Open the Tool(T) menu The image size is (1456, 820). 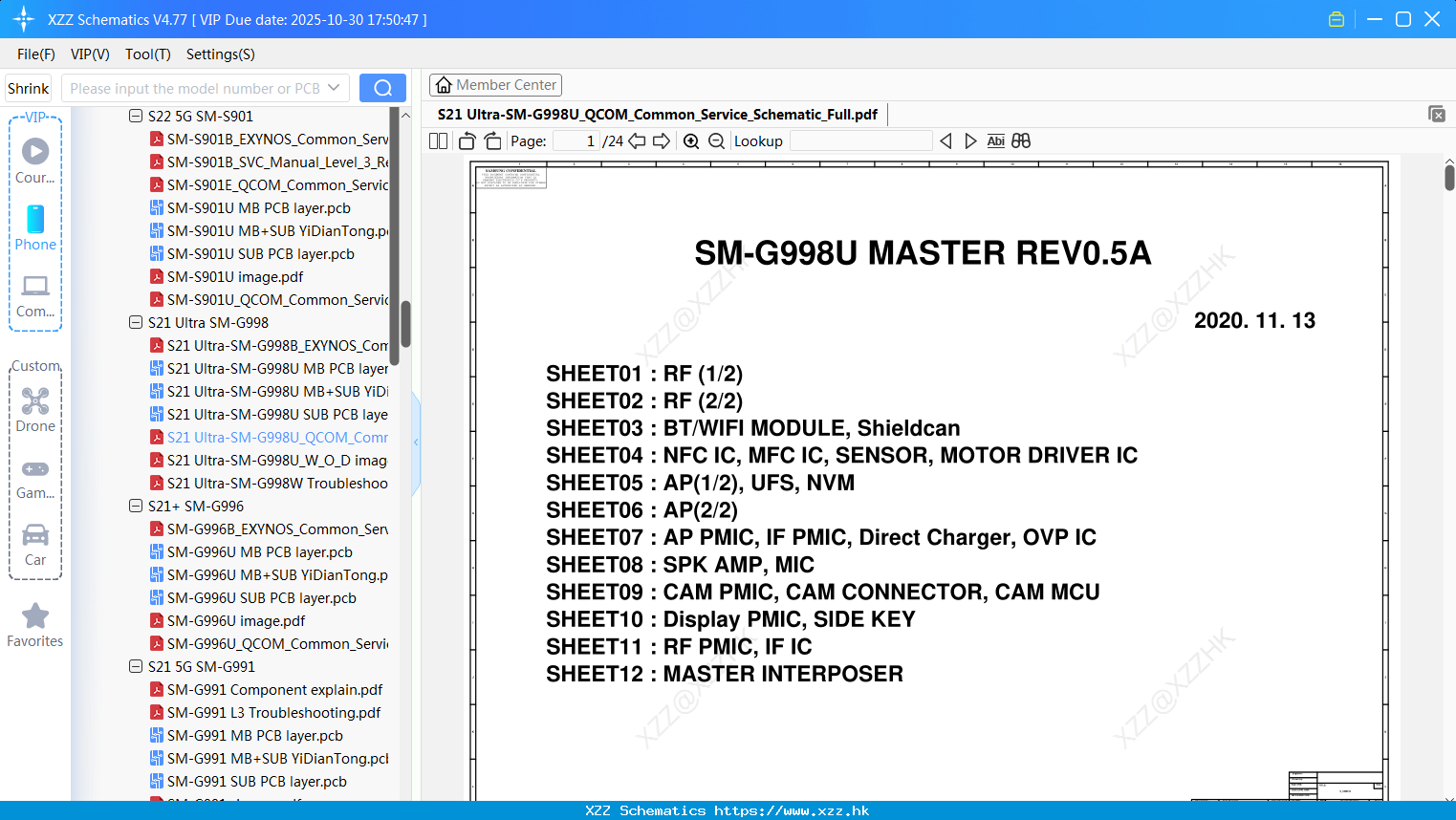(148, 54)
